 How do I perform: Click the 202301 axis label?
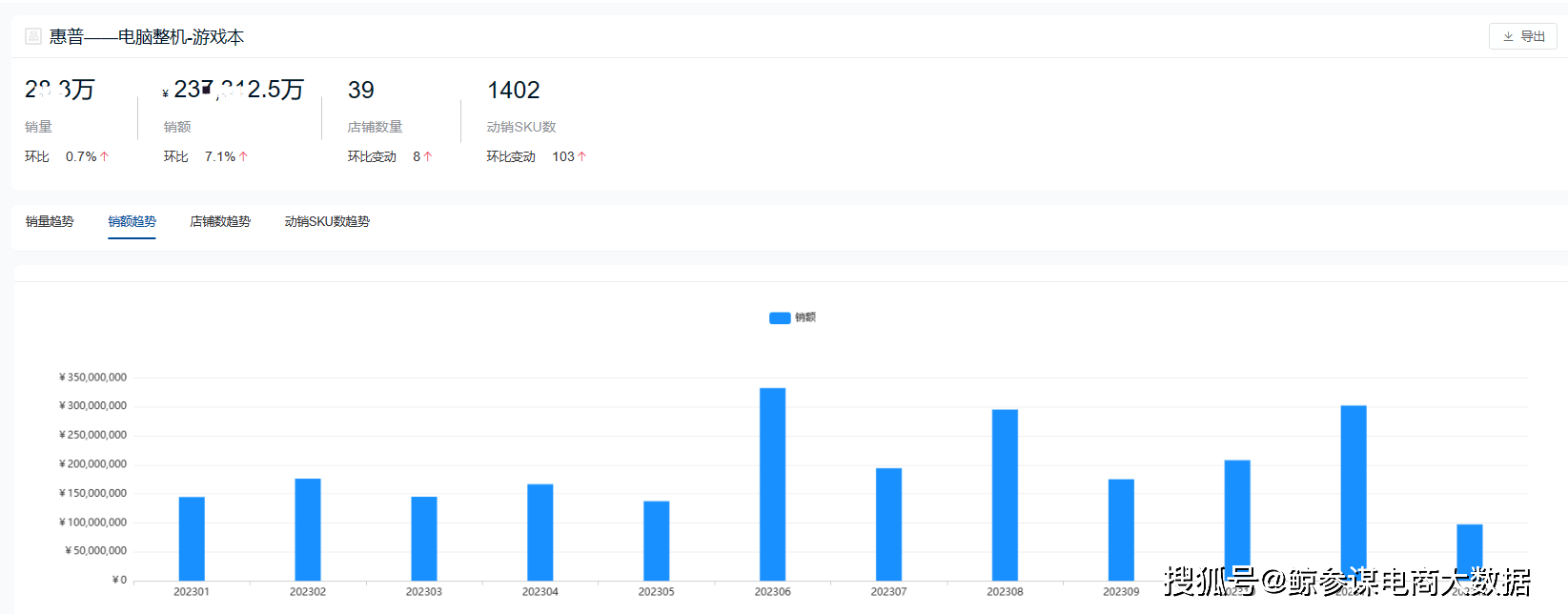pos(192,592)
